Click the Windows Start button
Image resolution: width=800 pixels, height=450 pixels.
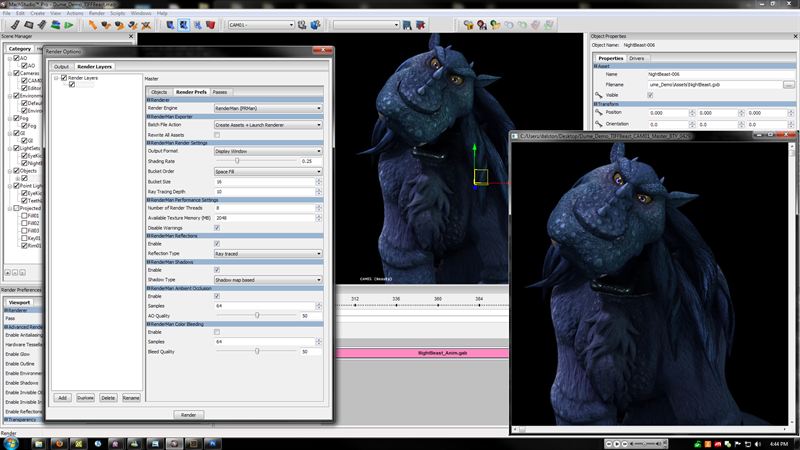point(11,443)
